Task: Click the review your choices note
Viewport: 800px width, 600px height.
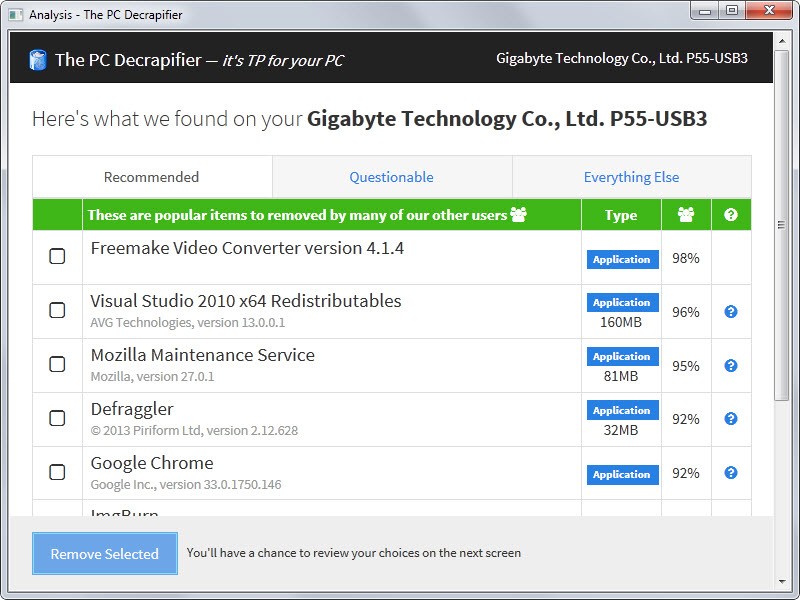Action: (354, 553)
